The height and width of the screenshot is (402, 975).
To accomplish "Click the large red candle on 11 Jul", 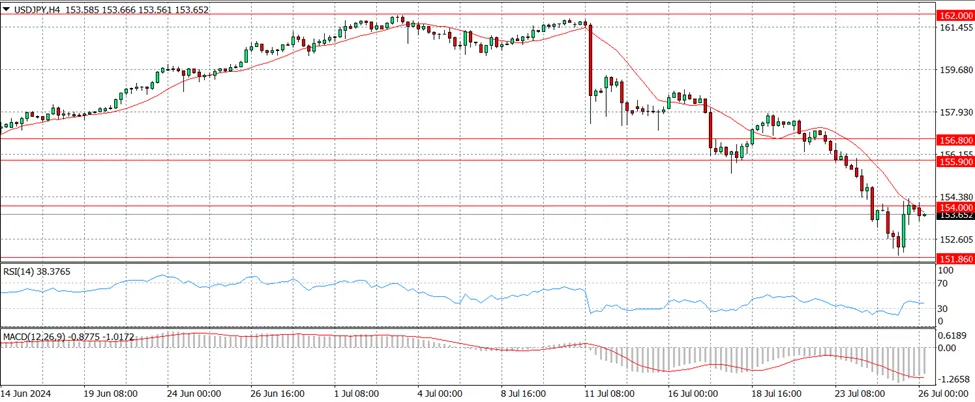I will [x=590, y=60].
